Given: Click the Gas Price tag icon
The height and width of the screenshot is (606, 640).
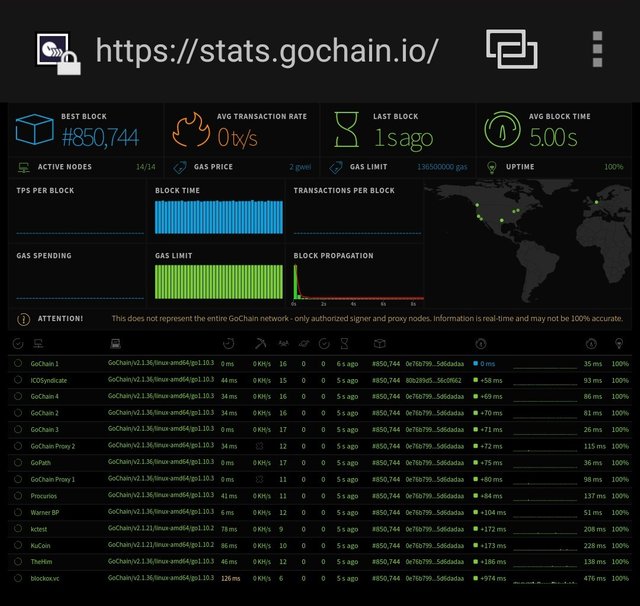Looking at the screenshot, I should click(x=180, y=167).
